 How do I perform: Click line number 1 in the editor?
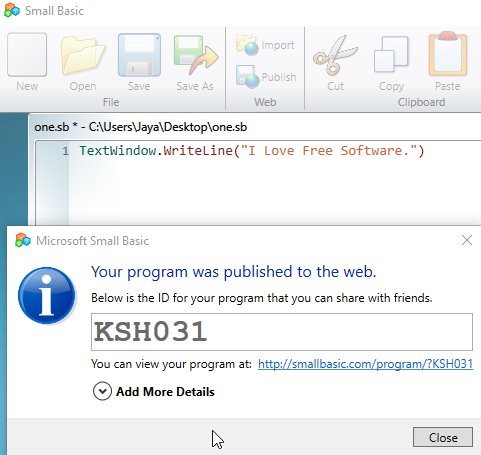(x=65, y=151)
